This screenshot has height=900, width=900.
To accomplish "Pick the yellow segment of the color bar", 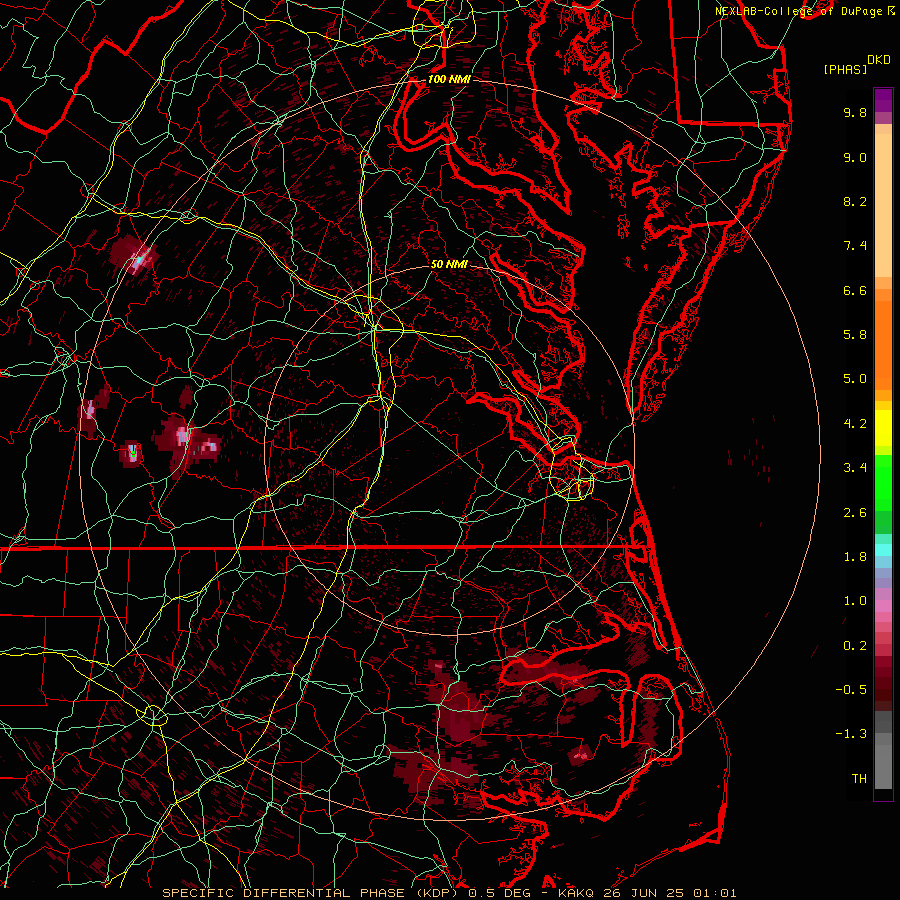I will [883, 428].
